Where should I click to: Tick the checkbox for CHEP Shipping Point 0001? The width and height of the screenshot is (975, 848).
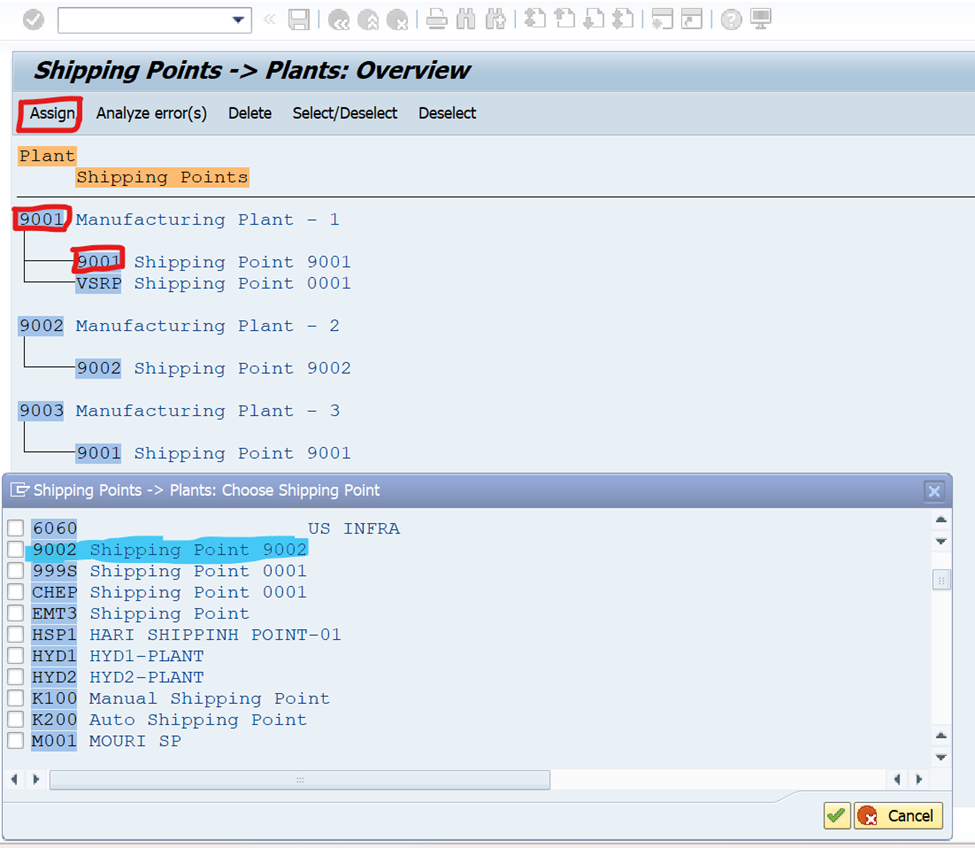pos(16,592)
